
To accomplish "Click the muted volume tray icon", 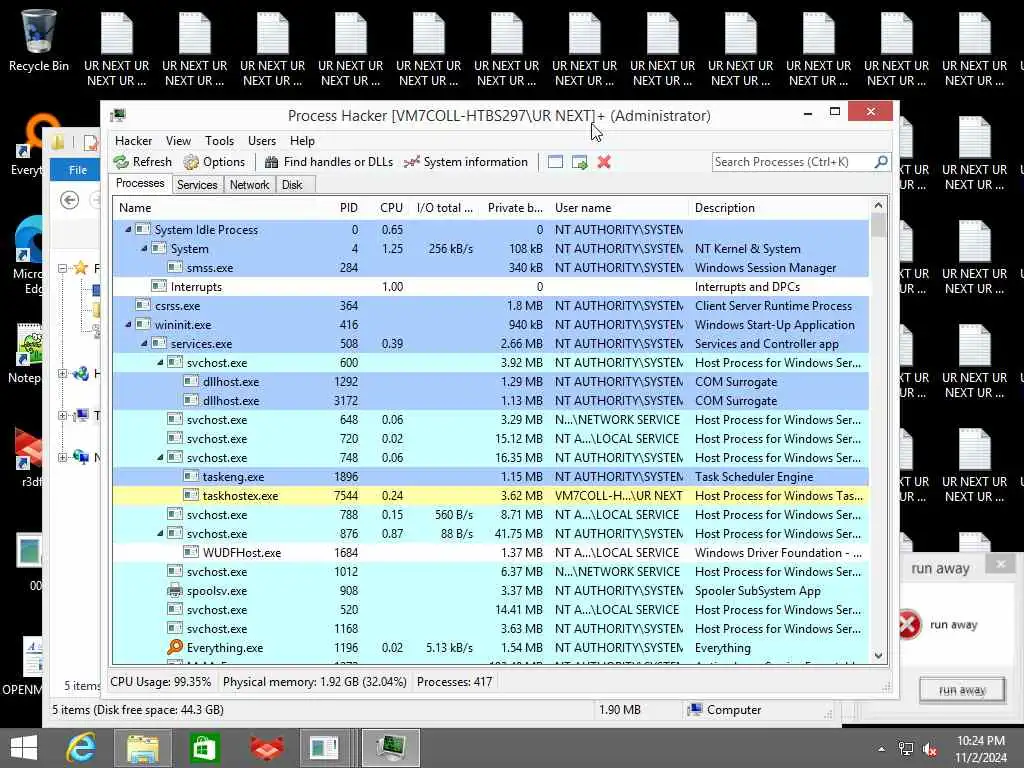I will tap(930, 748).
